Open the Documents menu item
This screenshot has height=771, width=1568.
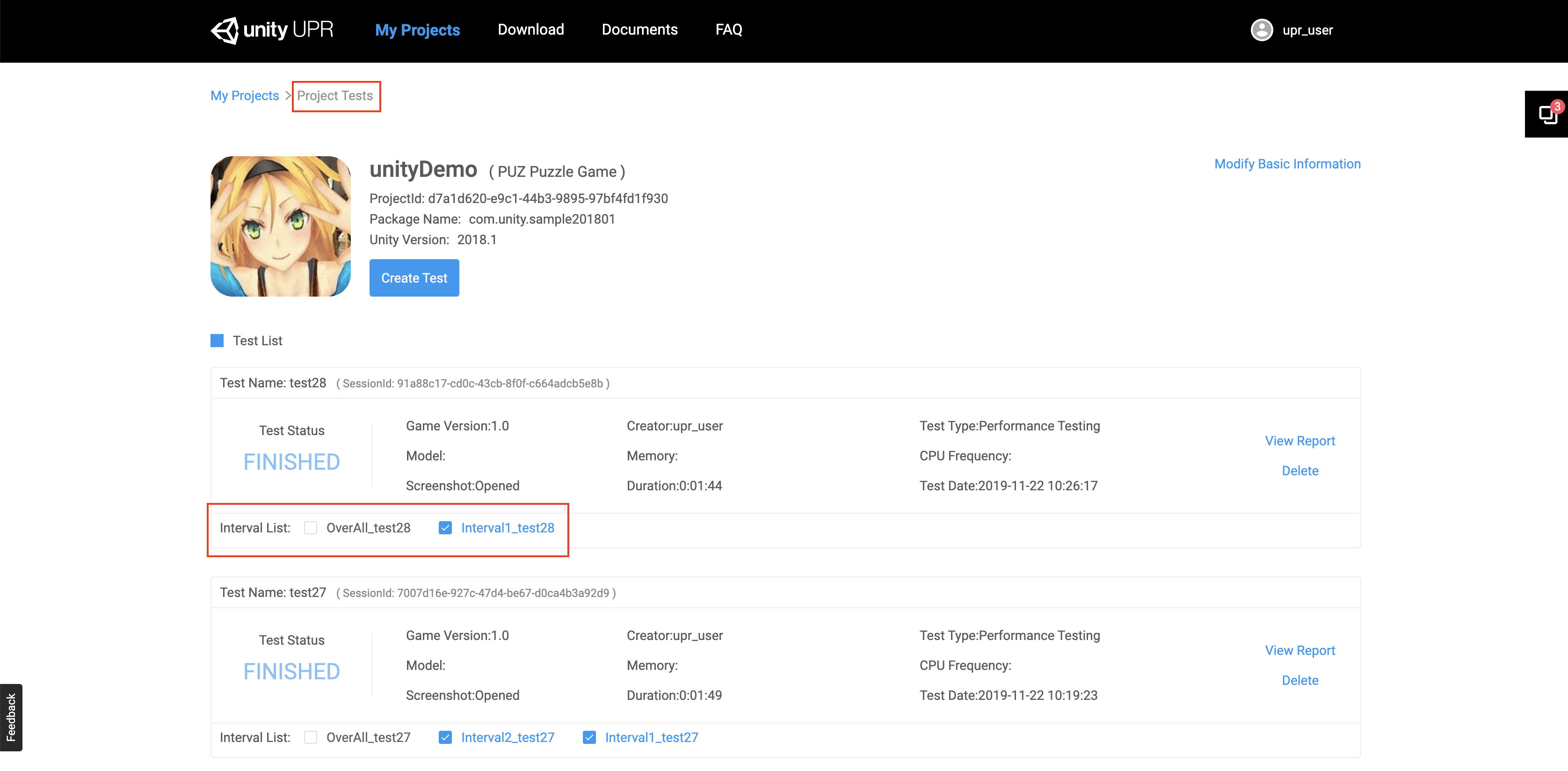639,30
